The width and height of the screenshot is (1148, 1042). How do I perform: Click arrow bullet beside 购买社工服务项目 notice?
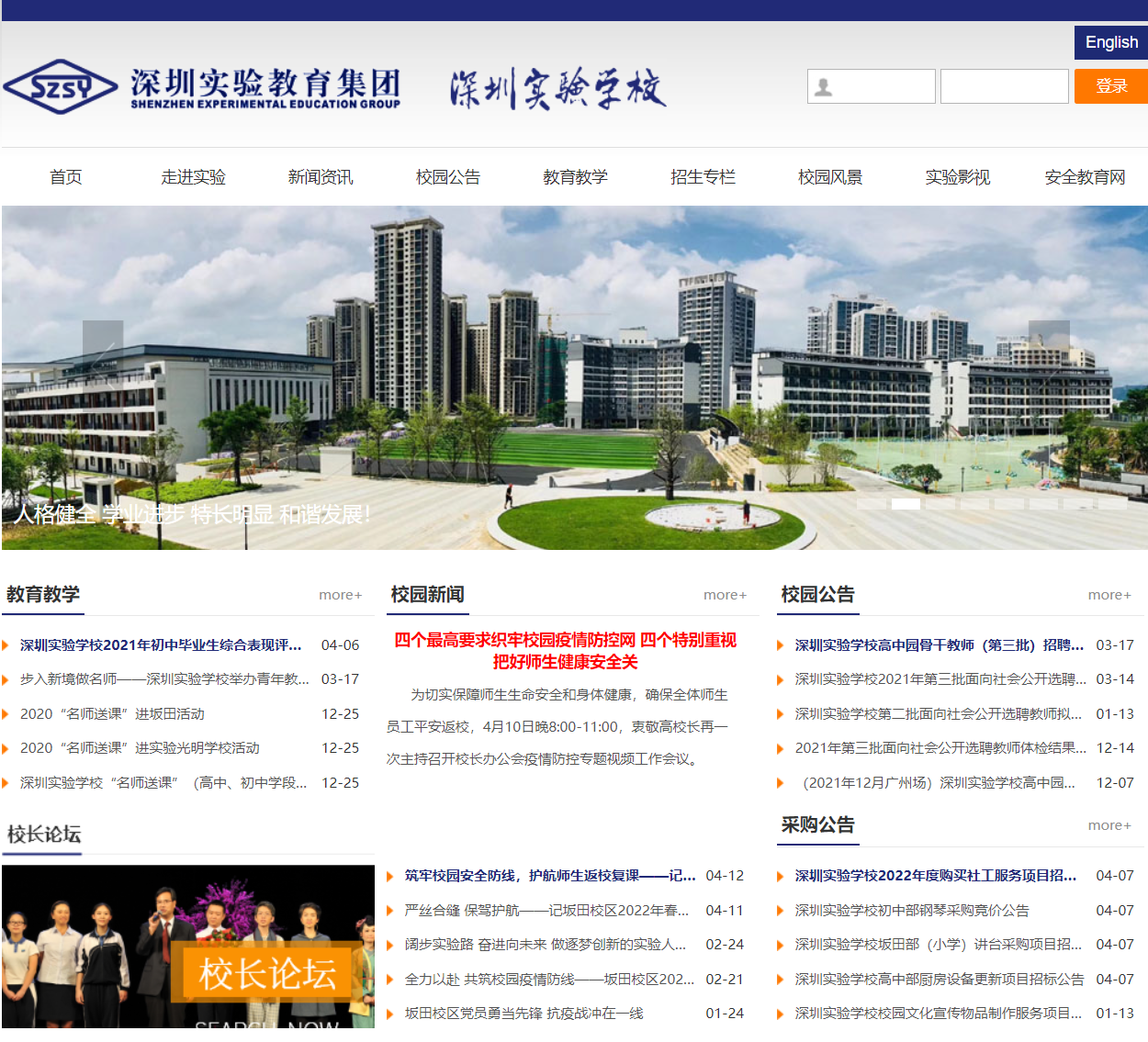pyautogui.click(x=781, y=877)
